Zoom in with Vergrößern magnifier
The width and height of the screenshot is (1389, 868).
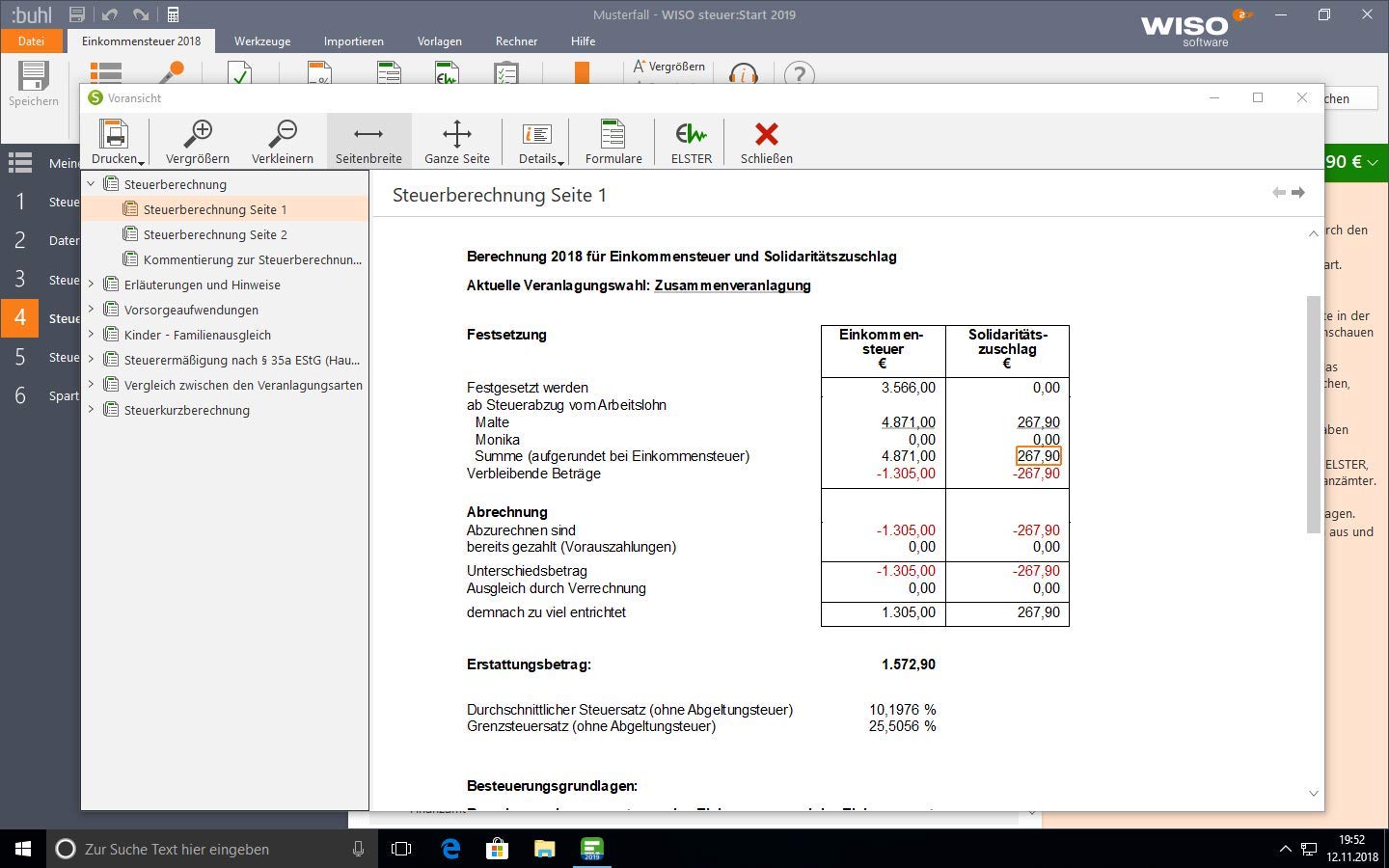pos(198,141)
